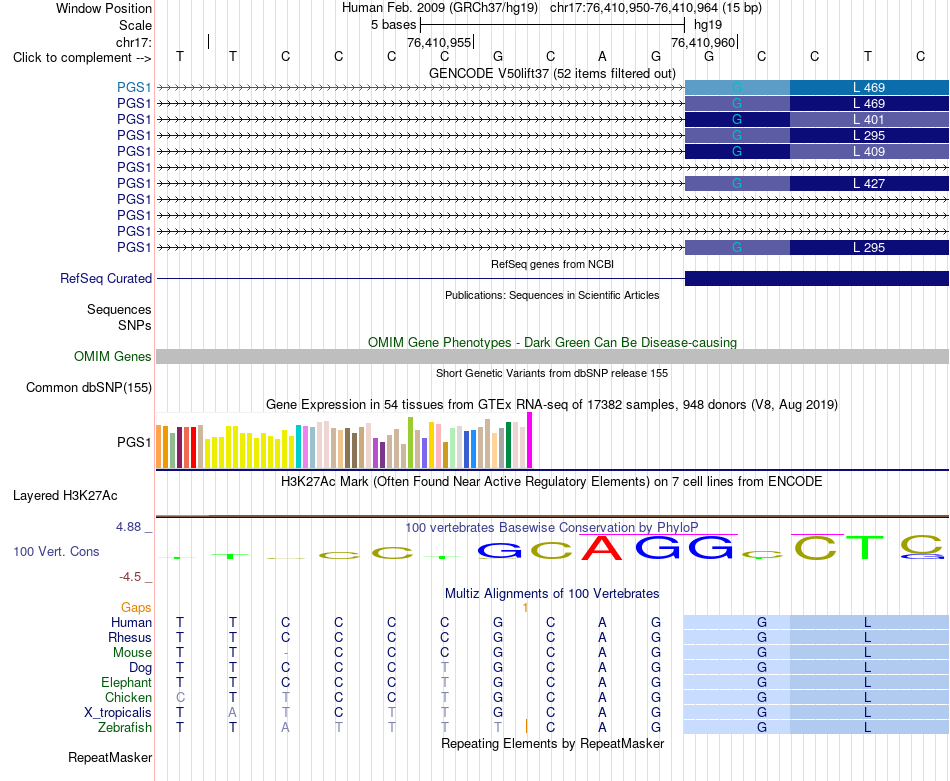Select the PGS1 exon labeled L 409

[x=869, y=151]
